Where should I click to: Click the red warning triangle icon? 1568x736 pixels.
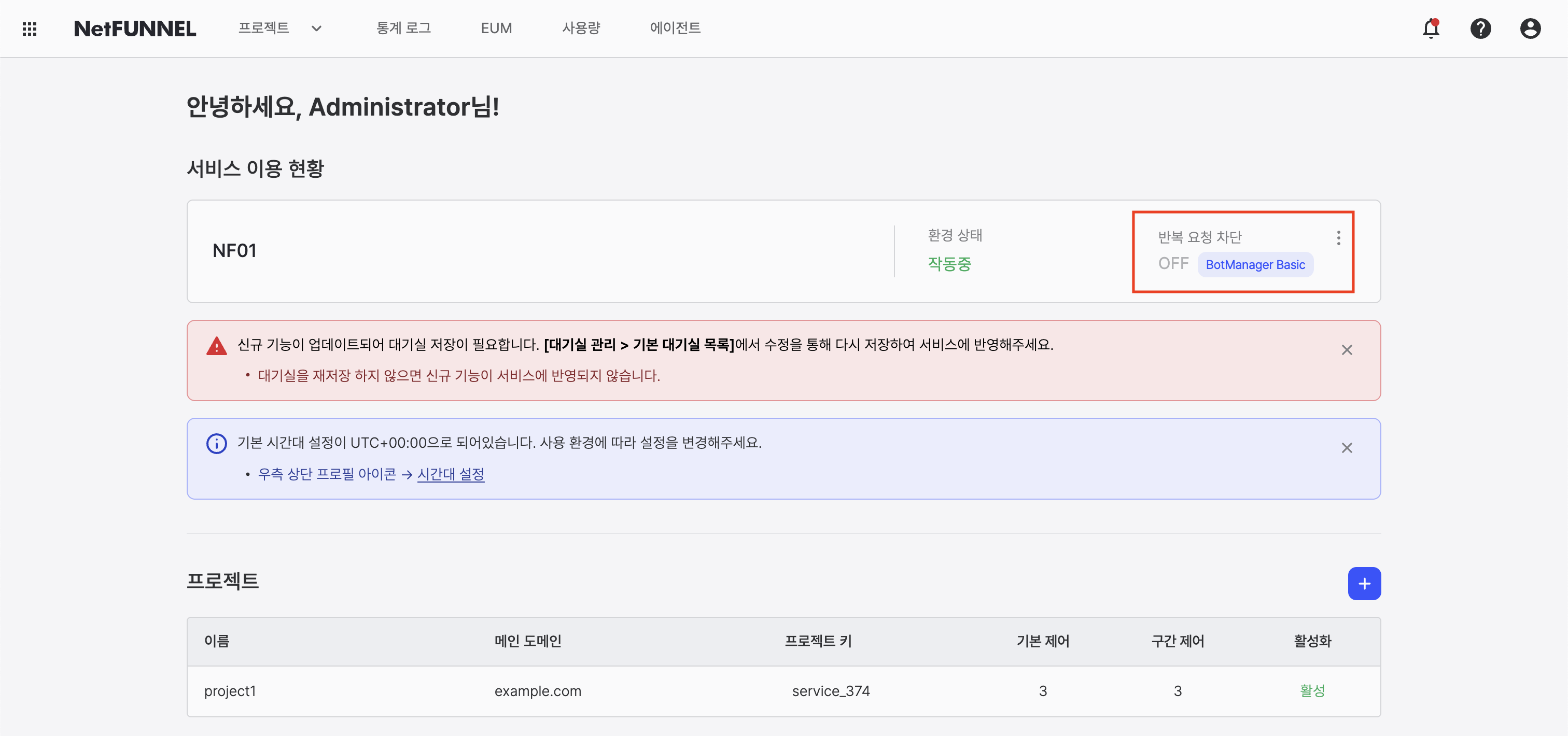coord(217,346)
